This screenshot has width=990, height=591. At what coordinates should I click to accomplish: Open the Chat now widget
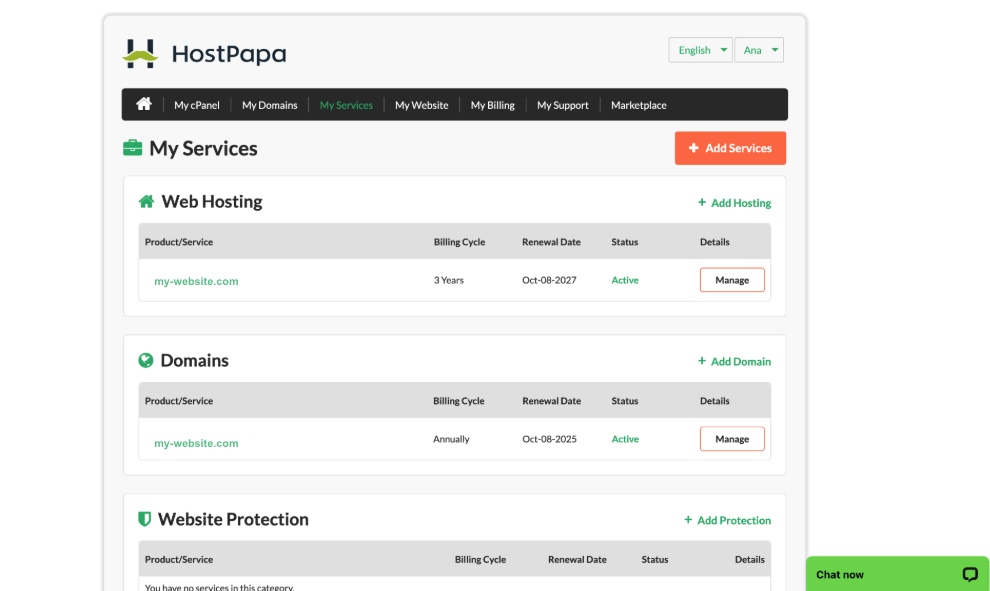tap(897, 574)
